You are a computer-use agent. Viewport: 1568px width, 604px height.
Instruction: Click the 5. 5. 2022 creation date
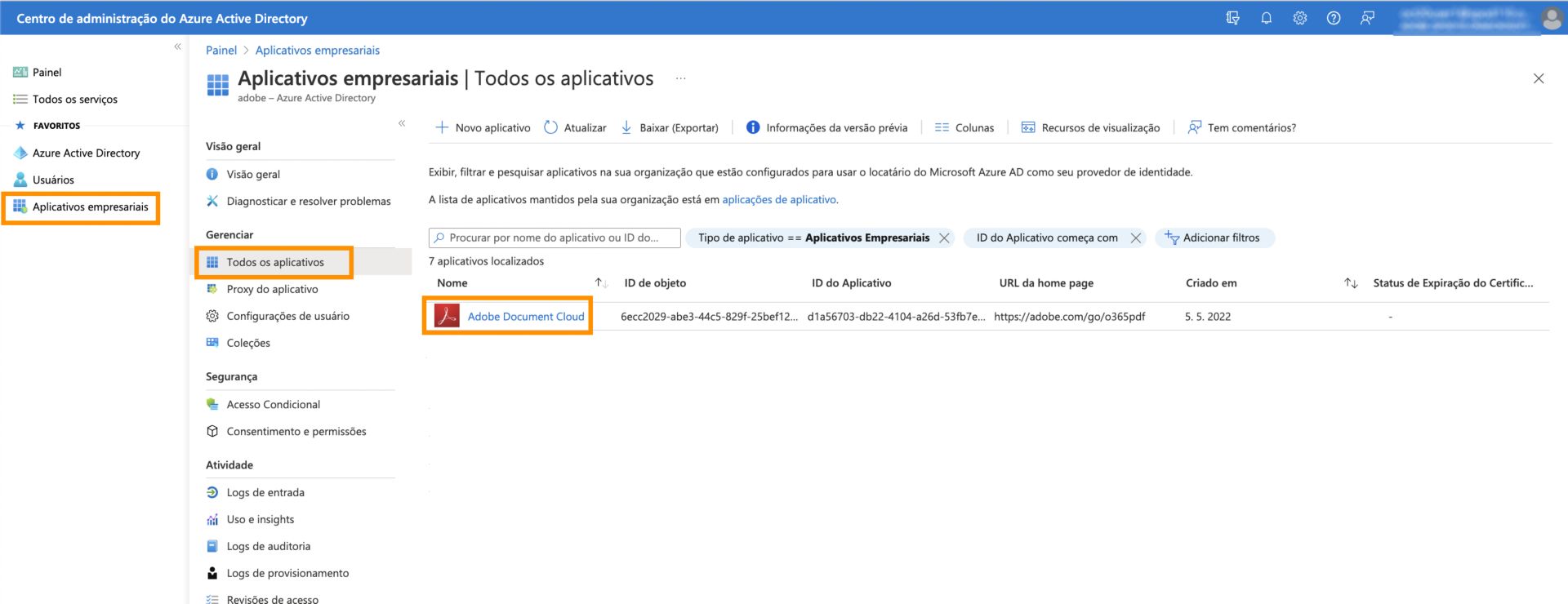[1207, 316]
